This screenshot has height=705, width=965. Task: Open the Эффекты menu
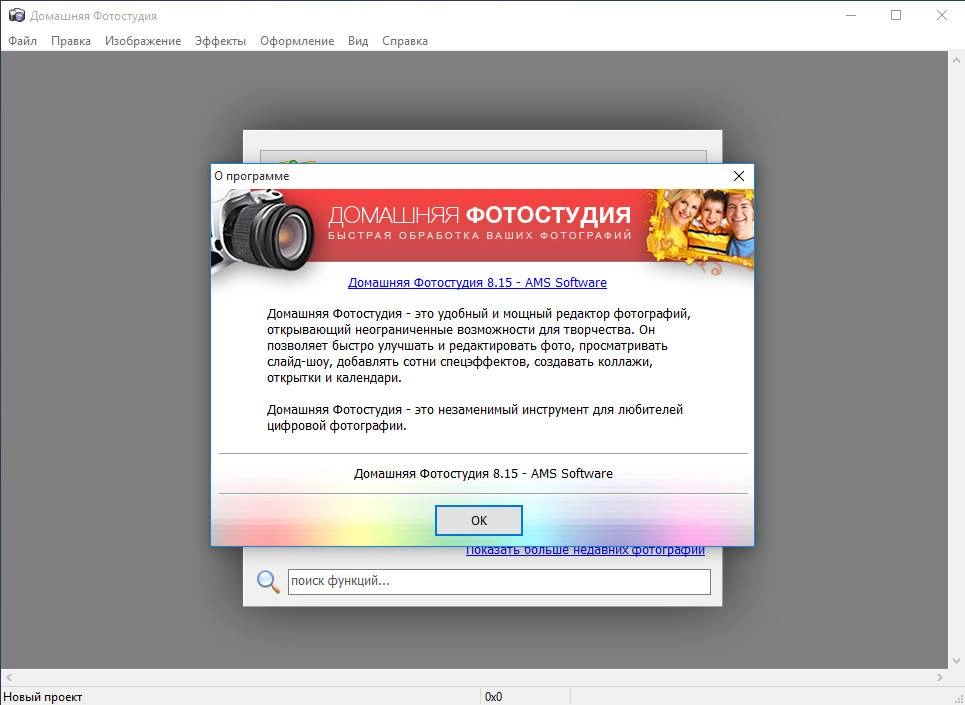[220, 41]
